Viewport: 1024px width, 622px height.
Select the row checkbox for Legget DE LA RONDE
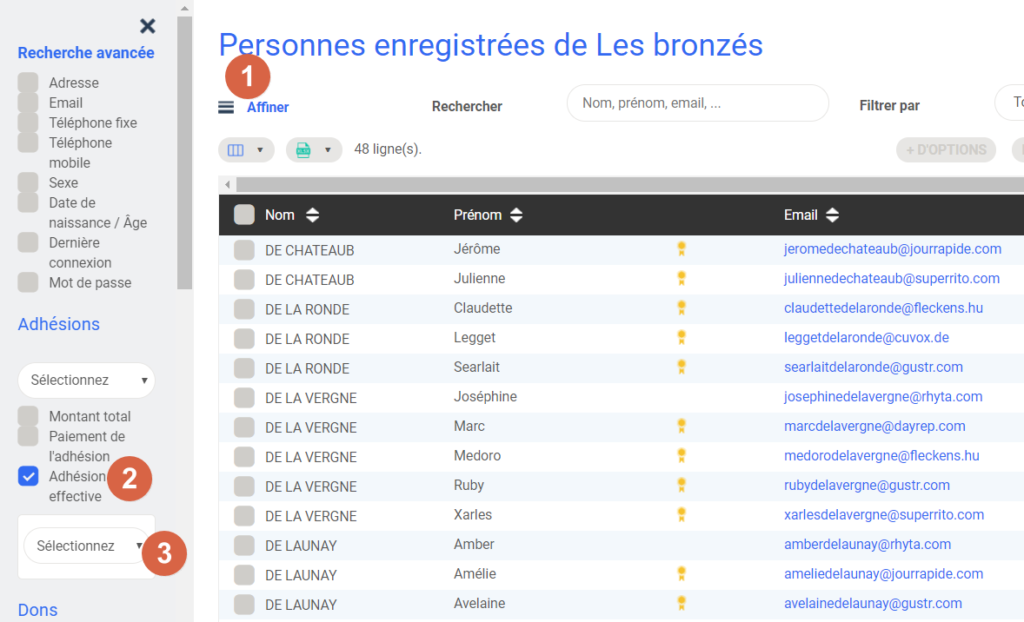click(x=244, y=338)
